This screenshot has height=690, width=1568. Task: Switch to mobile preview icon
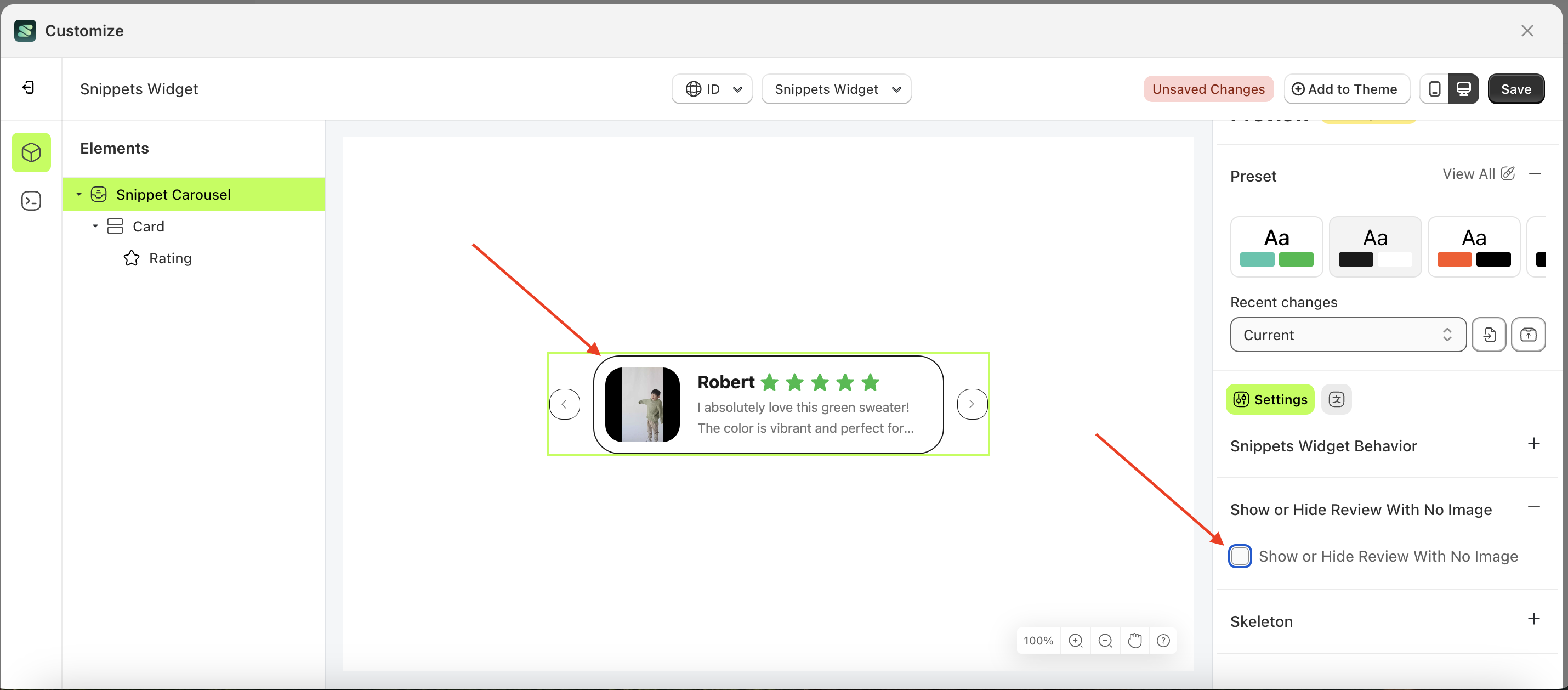click(1434, 89)
